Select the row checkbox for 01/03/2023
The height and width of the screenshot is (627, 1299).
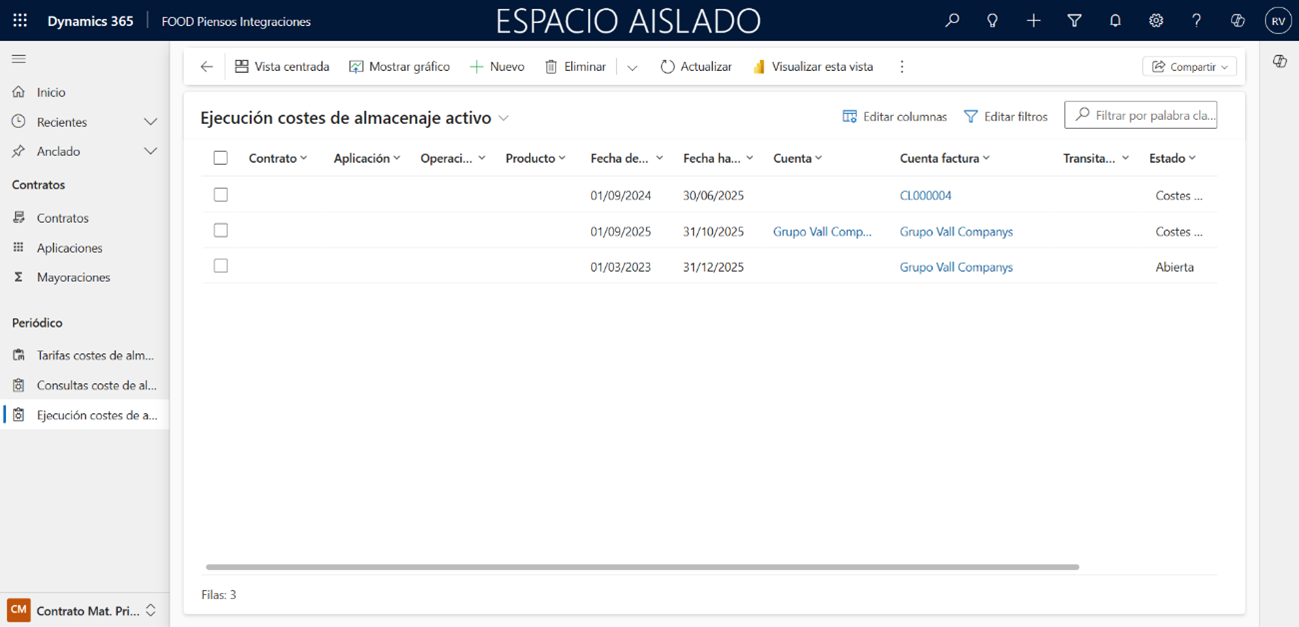[x=221, y=266]
